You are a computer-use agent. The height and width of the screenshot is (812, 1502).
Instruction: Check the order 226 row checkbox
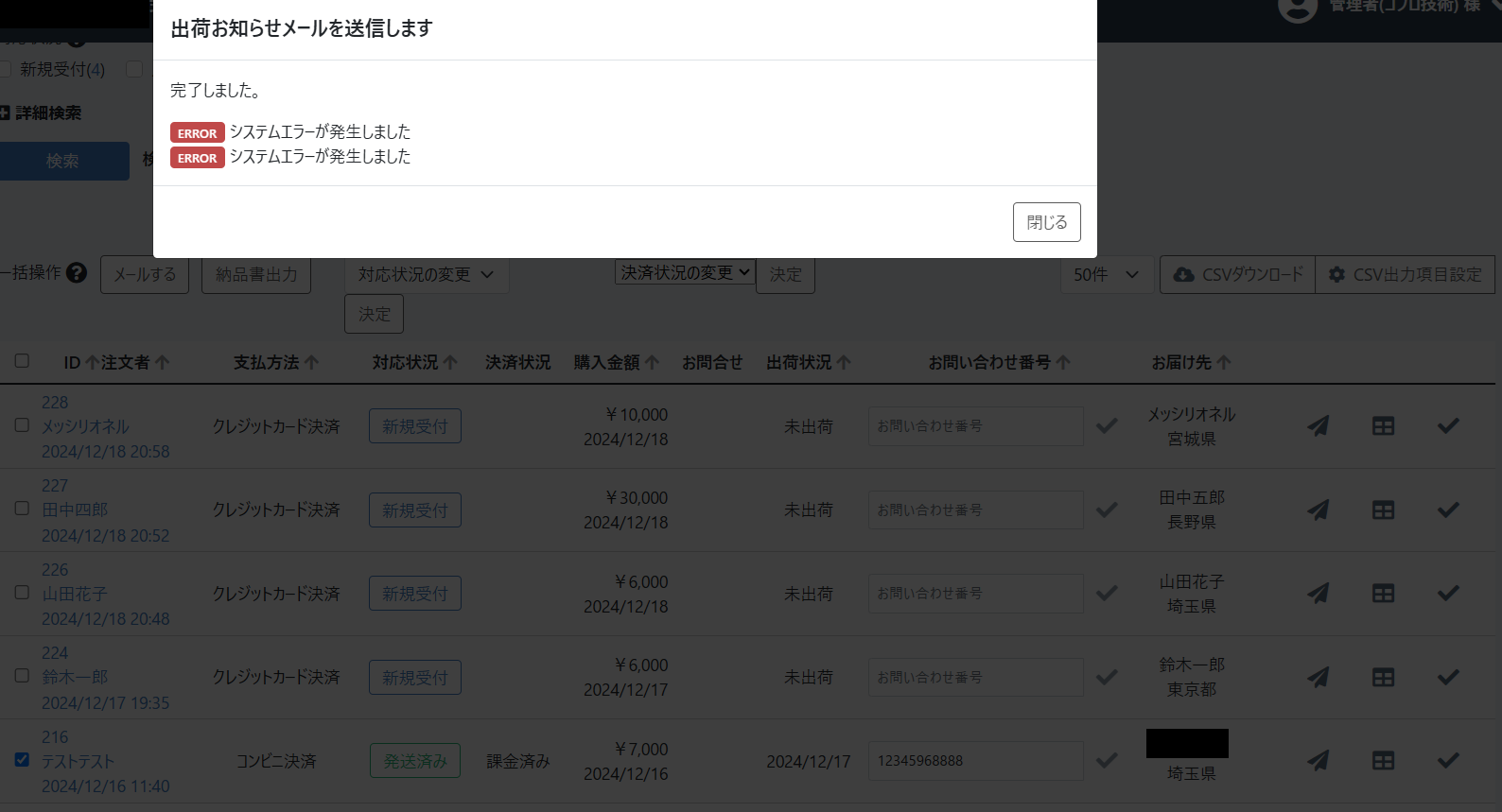pos(22,593)
